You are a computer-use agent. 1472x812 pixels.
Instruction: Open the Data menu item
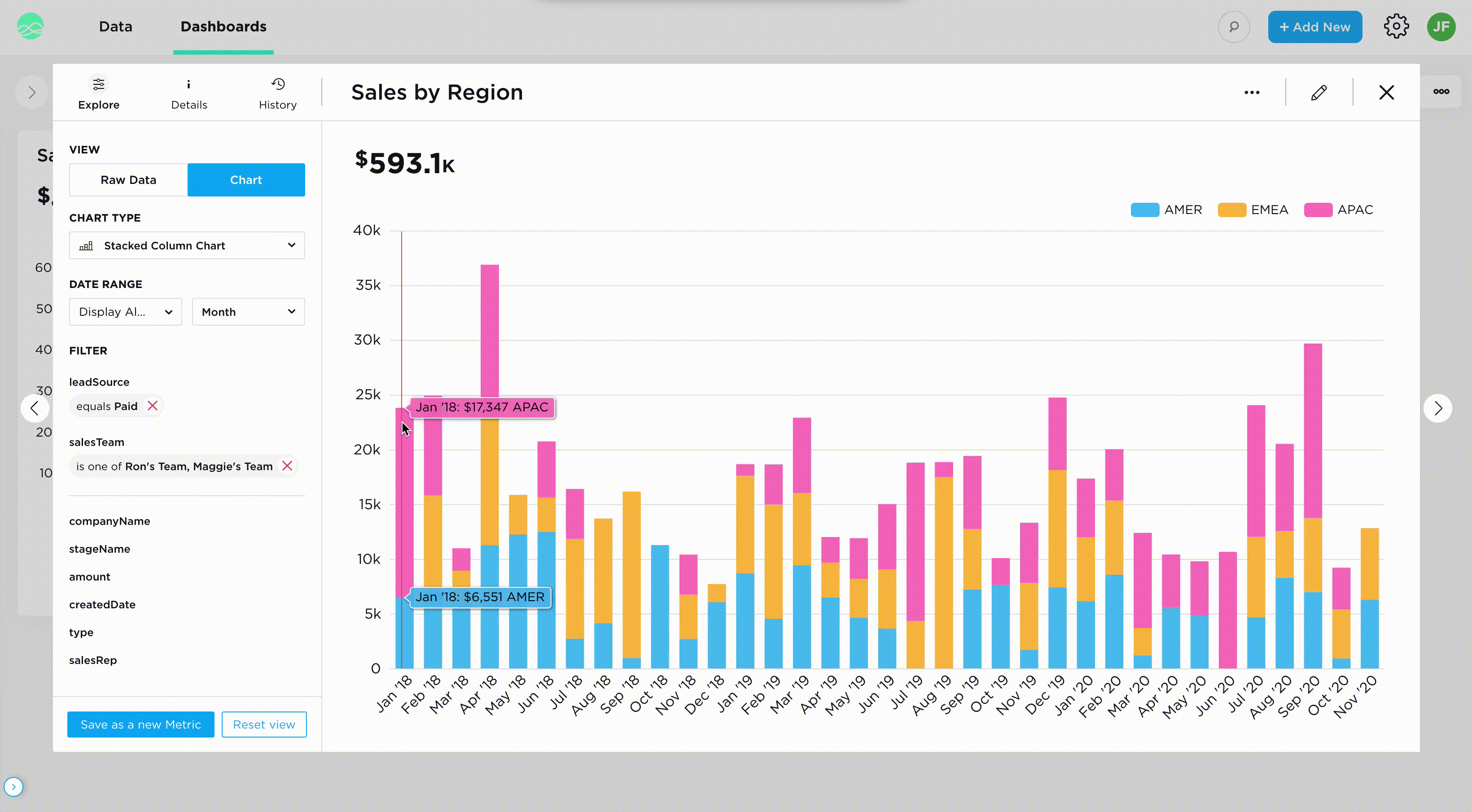tap(115, 27)
